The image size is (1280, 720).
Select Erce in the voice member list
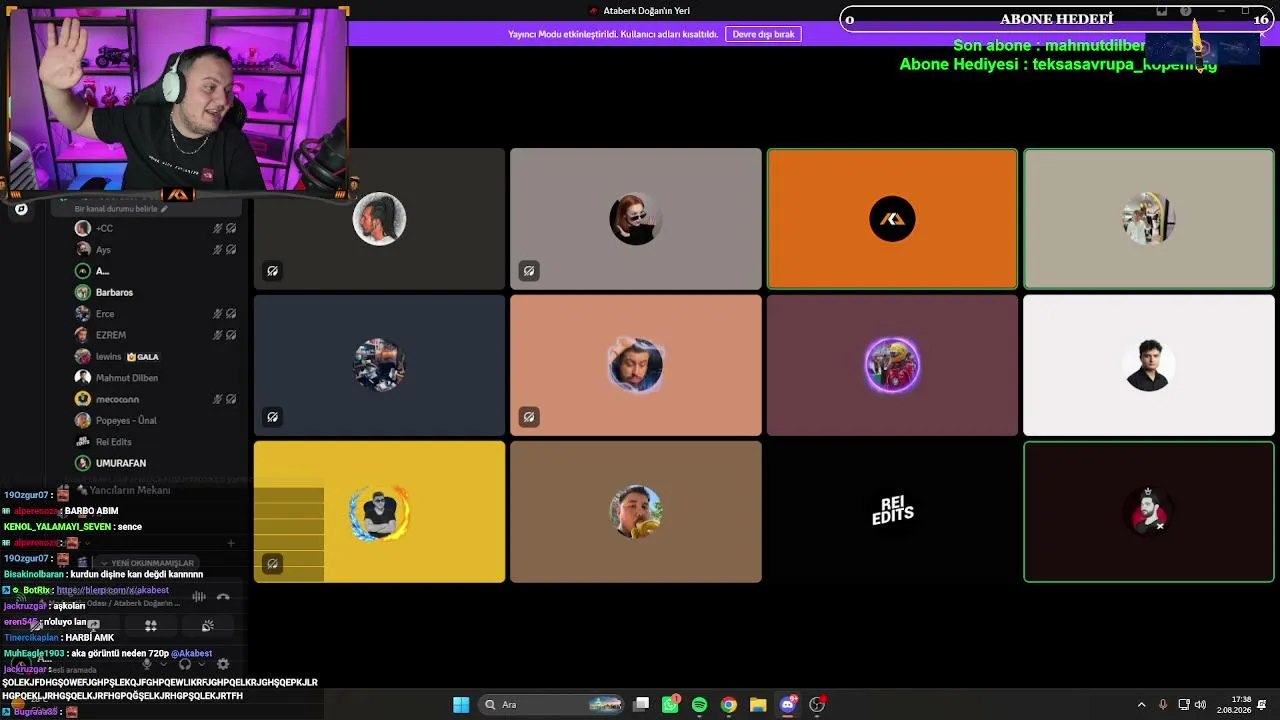point(157,314)
